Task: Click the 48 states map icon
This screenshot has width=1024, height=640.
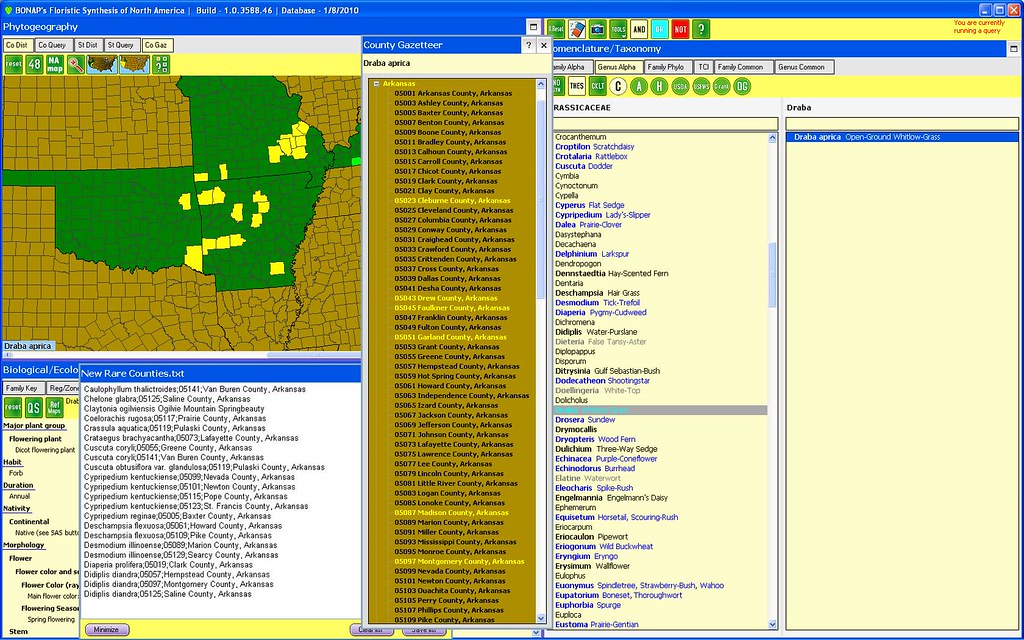Action: pyautogui.click(x=34, y=65)
